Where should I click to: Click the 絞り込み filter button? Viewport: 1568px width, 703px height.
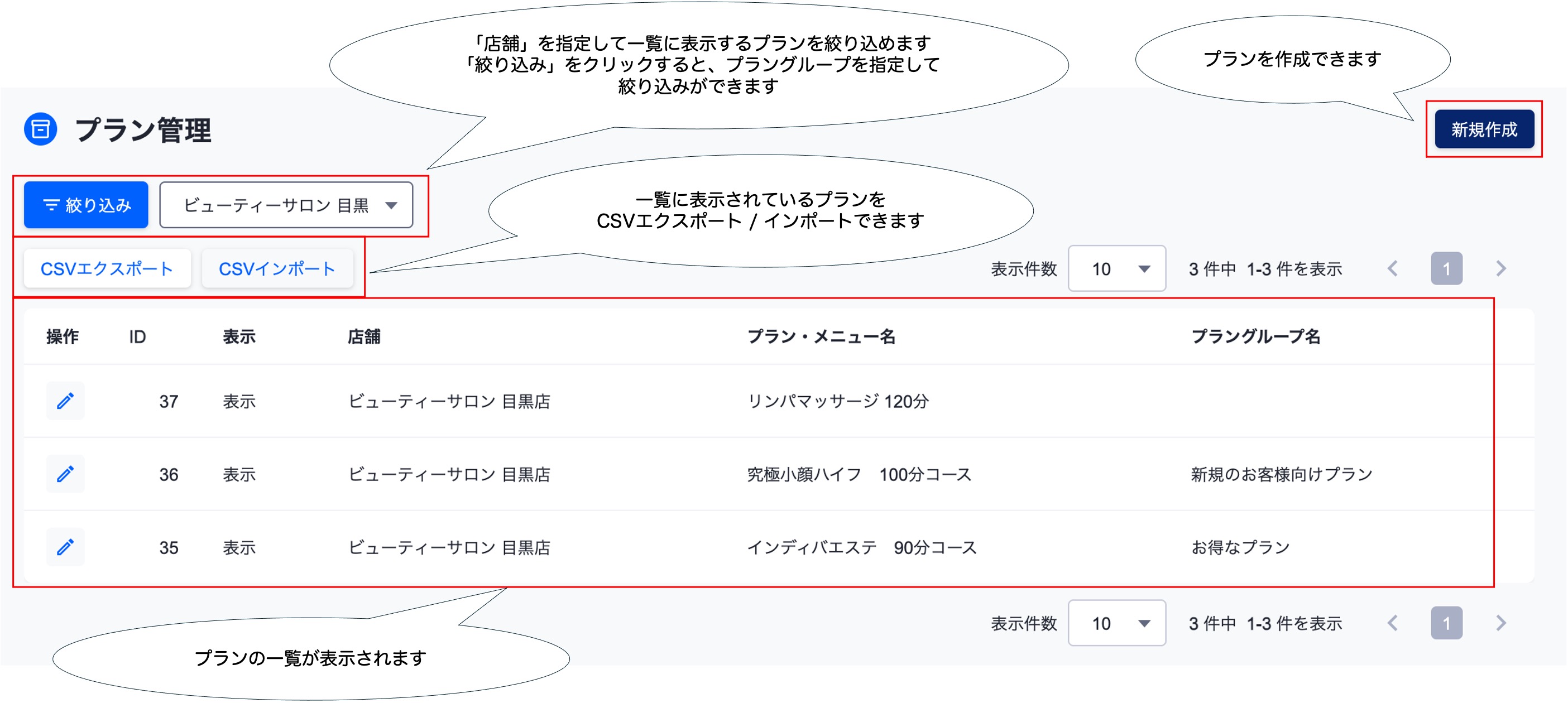86,205
